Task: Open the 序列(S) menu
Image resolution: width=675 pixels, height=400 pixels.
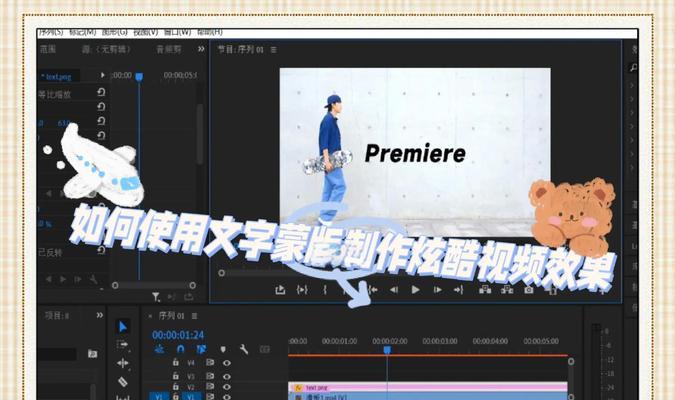Action: click(x=50, y=32)
